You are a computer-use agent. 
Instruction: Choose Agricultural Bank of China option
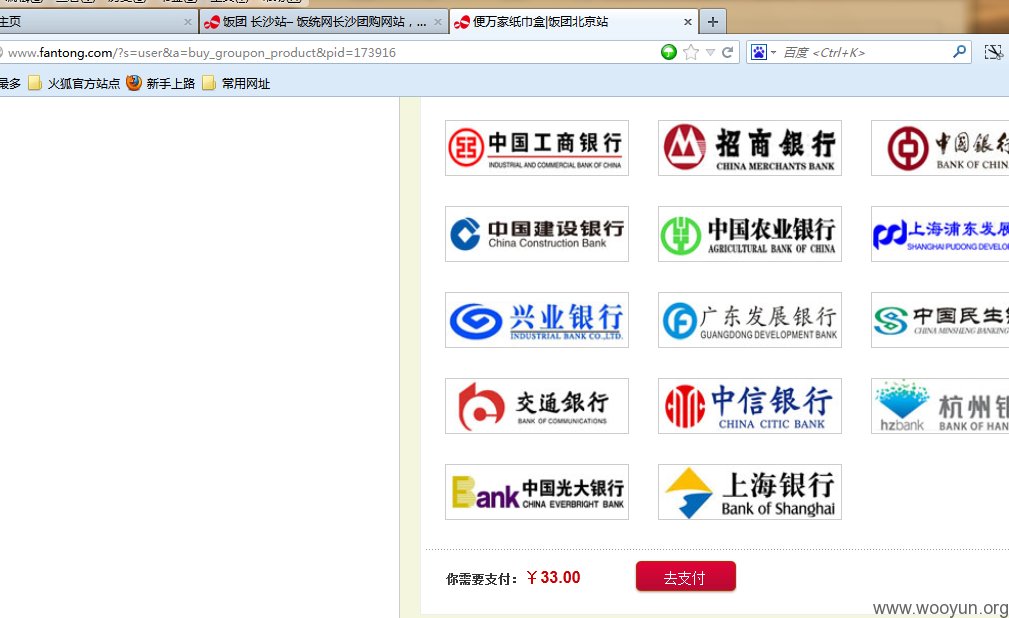click(750, 234)
